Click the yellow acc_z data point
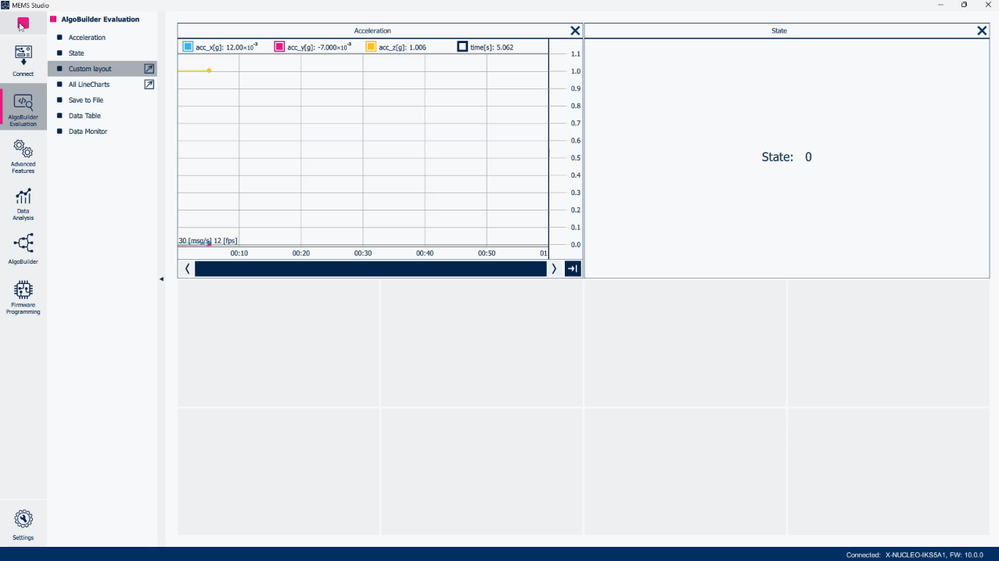 pyautogui.click(x=209, y=71)
